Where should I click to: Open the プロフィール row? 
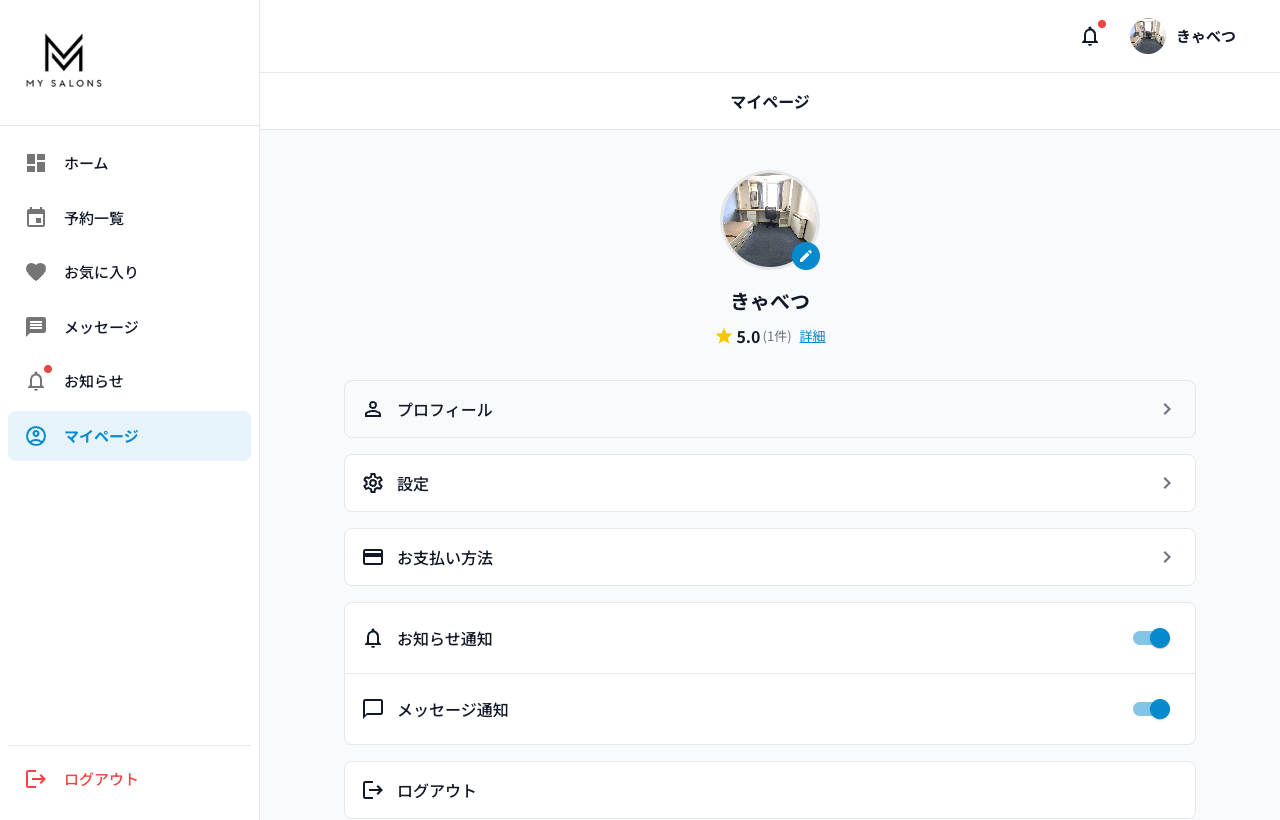tap(770, 409)
